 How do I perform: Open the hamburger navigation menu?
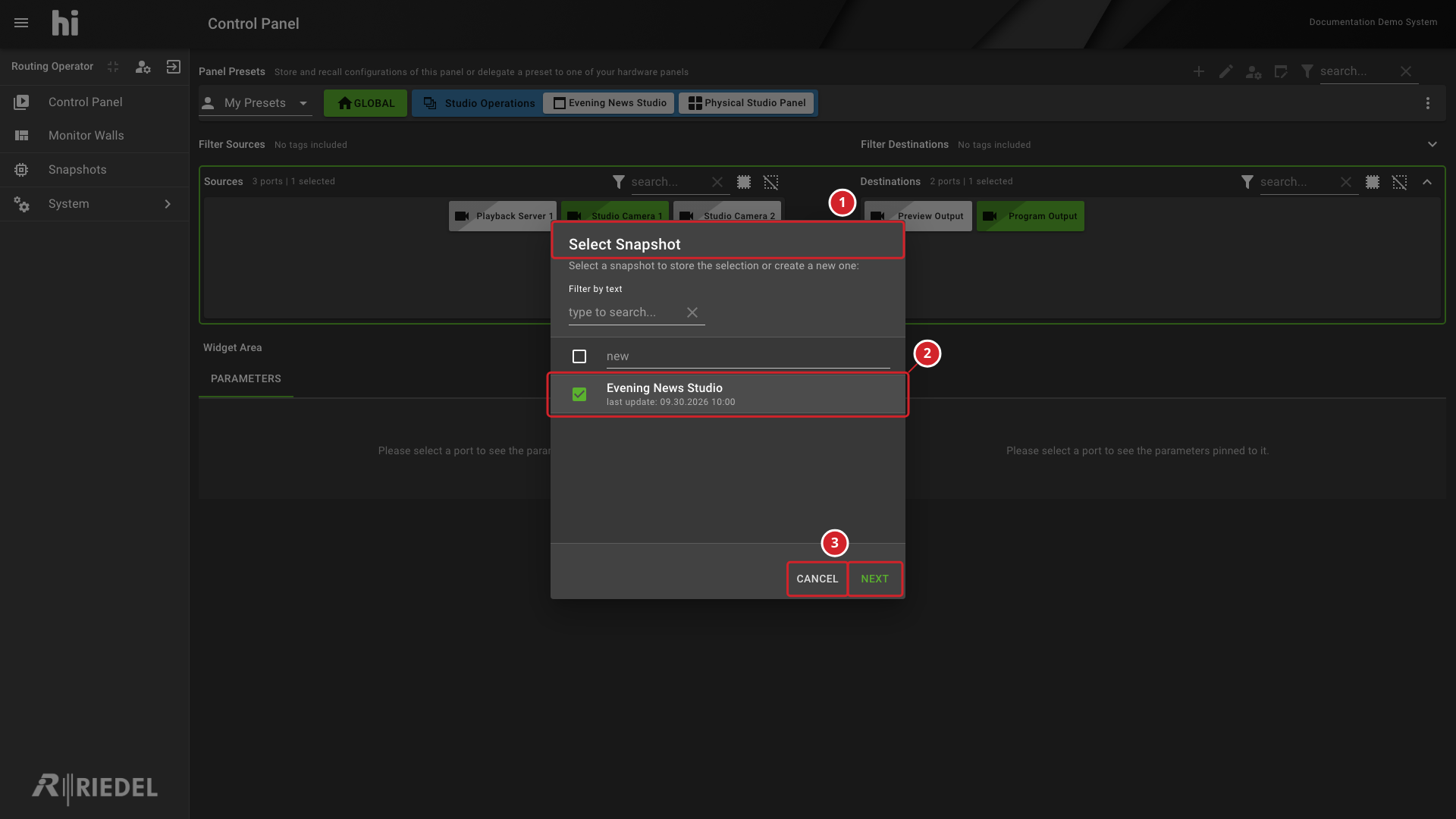21,23
